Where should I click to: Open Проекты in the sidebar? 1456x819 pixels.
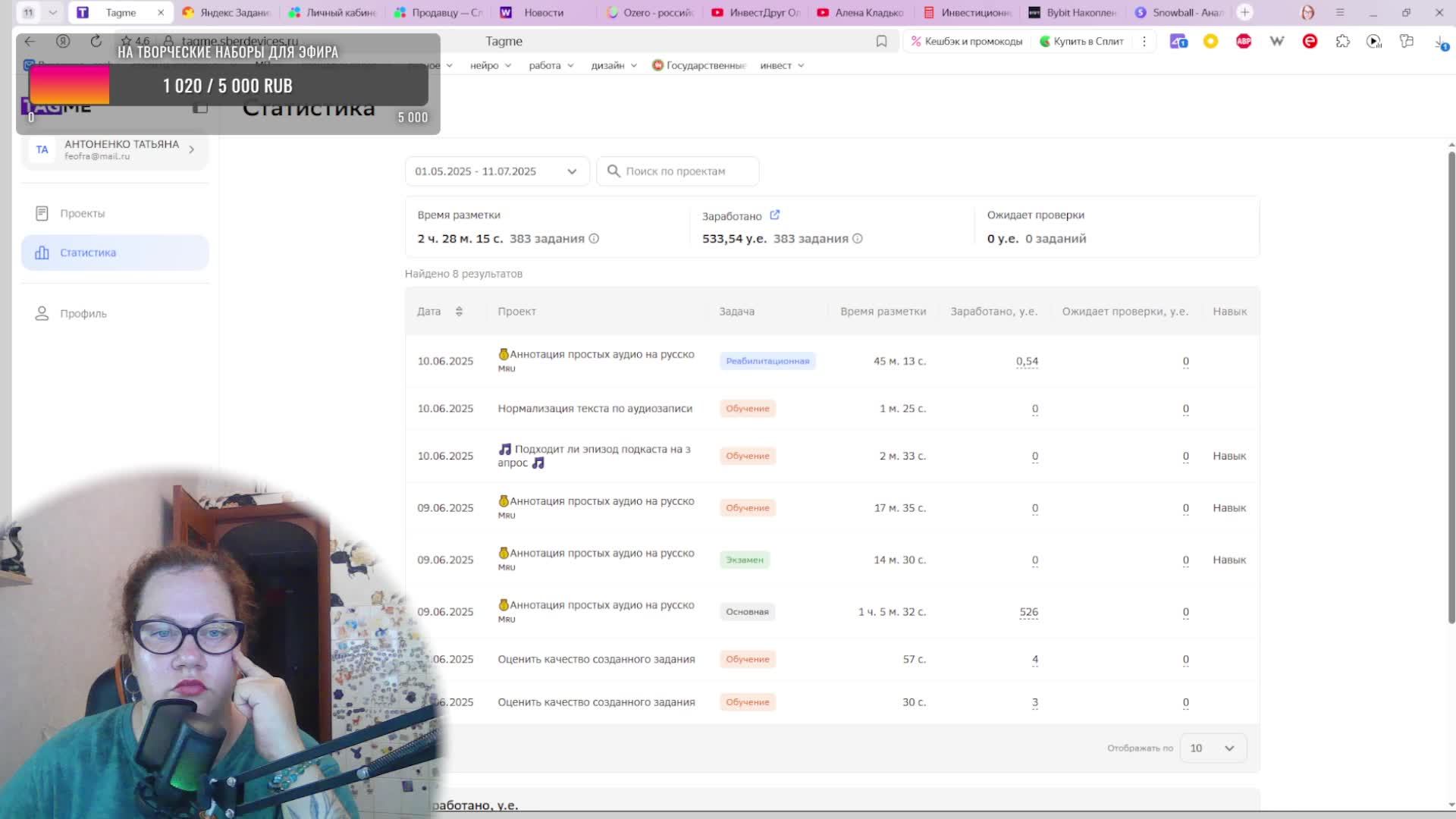click(x=83, y=214)
